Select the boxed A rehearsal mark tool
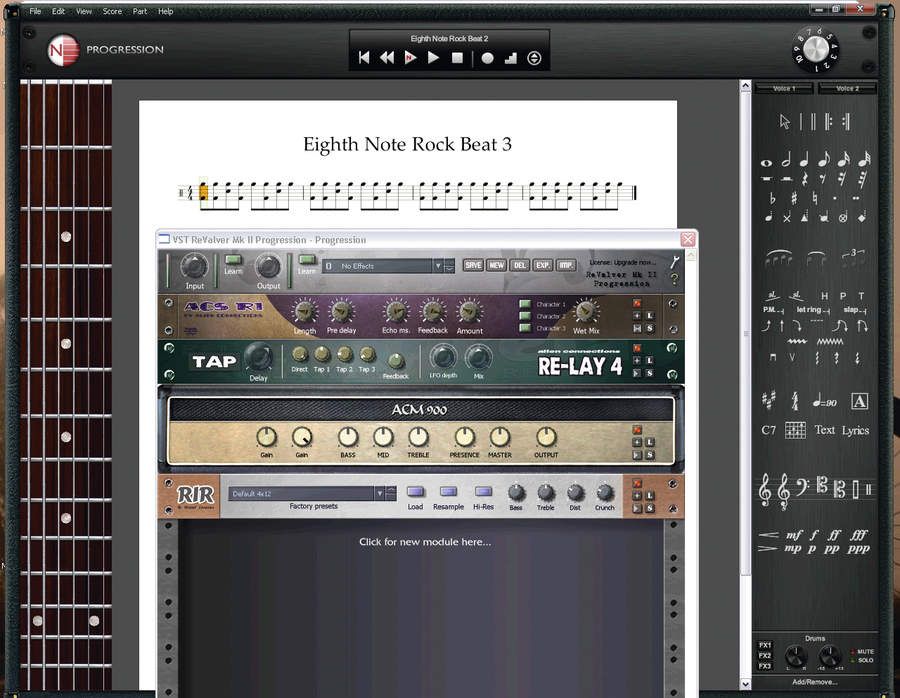The height and width of the screenshot is (698, 900). click(x=859, y=401)
